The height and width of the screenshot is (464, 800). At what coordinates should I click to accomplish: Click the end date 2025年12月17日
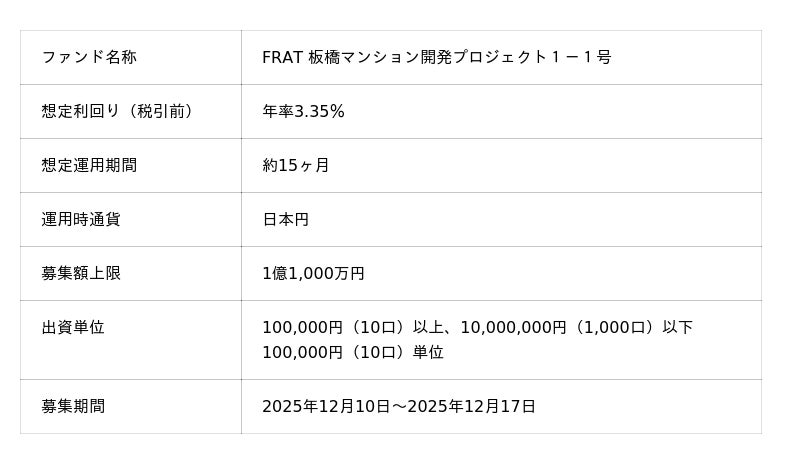[x=471, y=406]
